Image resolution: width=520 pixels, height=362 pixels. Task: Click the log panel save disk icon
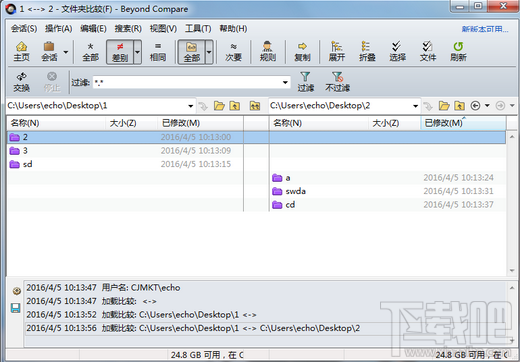pyautogui.click(x=16, y=308)
